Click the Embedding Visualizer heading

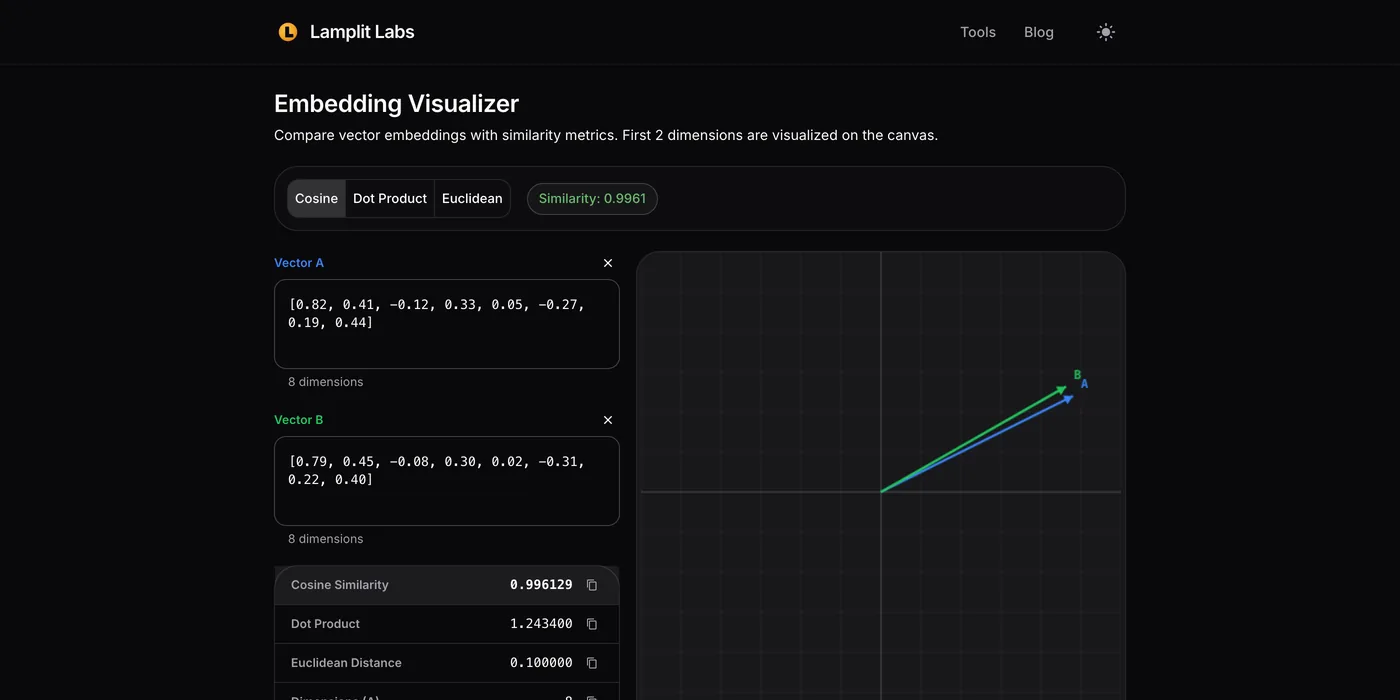pos(396,103)
